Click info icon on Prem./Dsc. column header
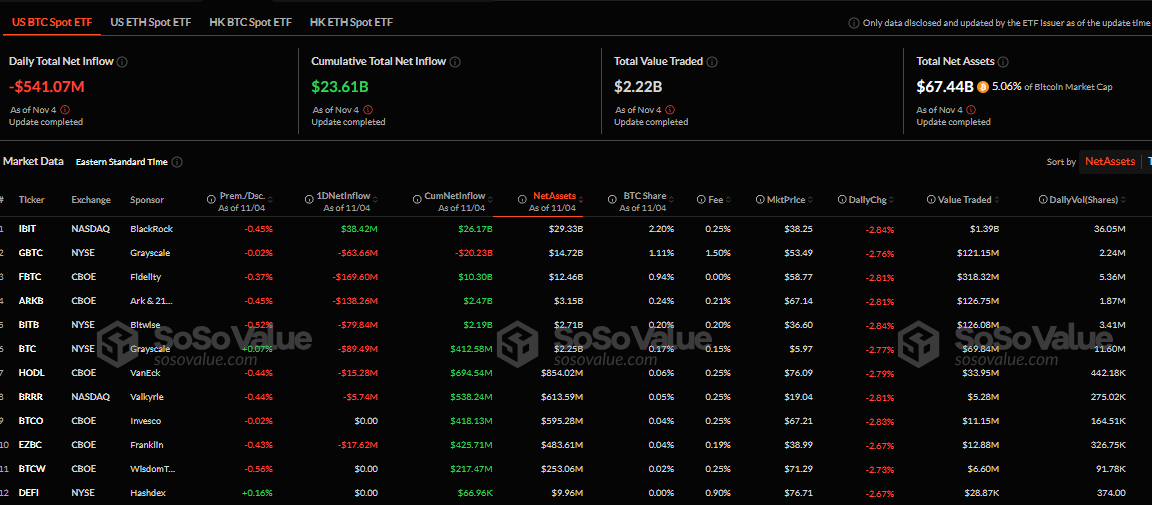Image resolution: width=1152 pixels, height=505 pixels. point(212,198)
